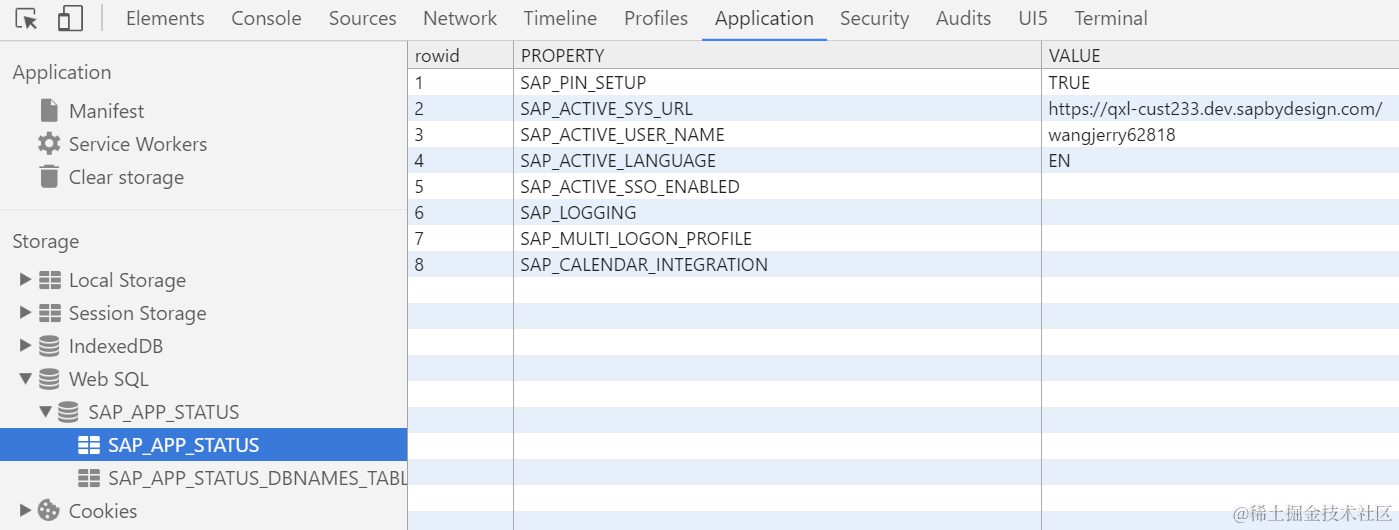The image size is (1399, 530).
Task: Click the inspect element cursor icon
Action: coord(27,18)
